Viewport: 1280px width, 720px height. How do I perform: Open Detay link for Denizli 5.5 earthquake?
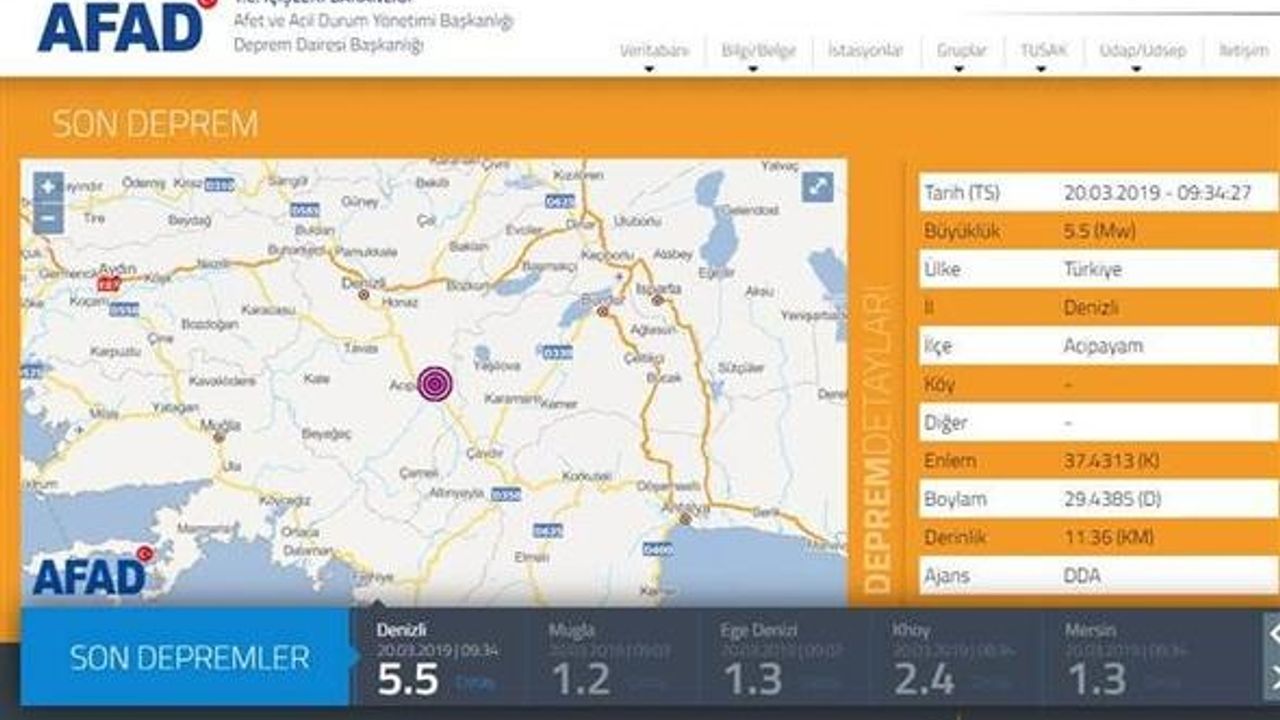[x=474, y=683]
